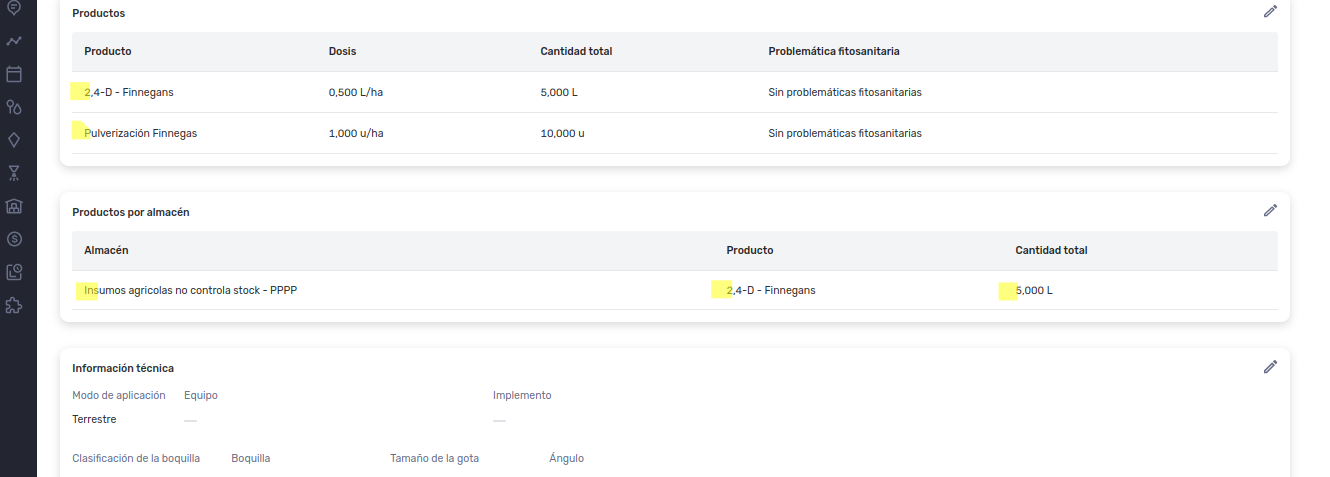1330x477 pixels.
Task: Open the dollar coin sidebar icon
Action: click(x=14, y=239)
